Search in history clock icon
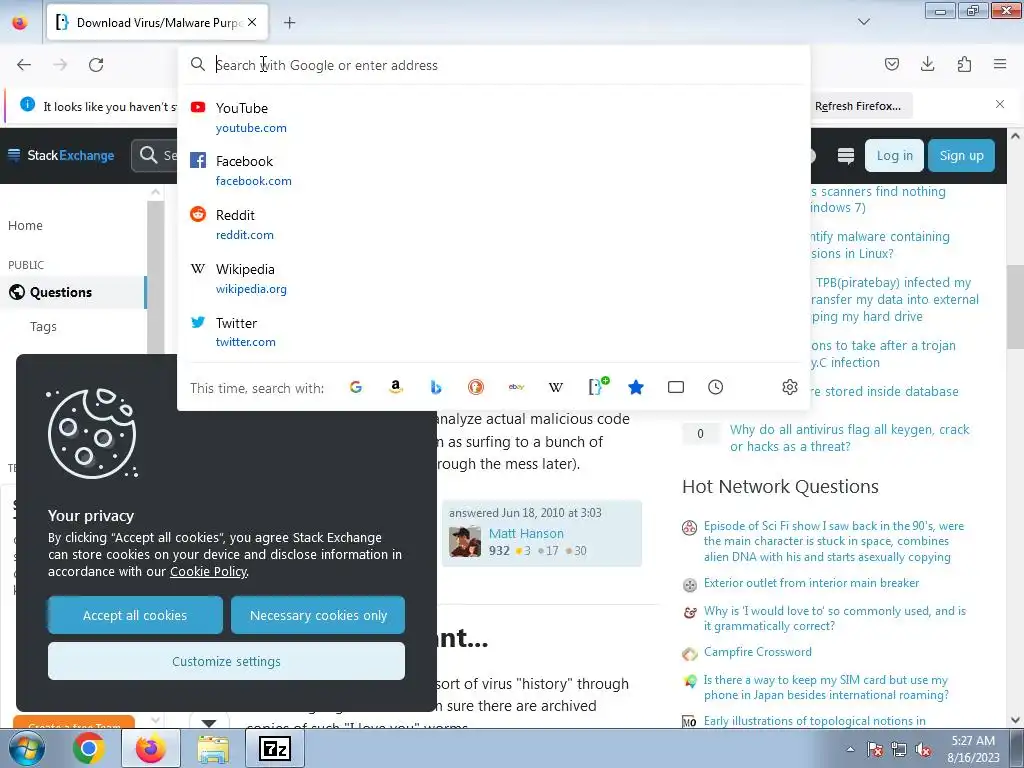This screenshot has width=1024, height=768. (716, 387)
